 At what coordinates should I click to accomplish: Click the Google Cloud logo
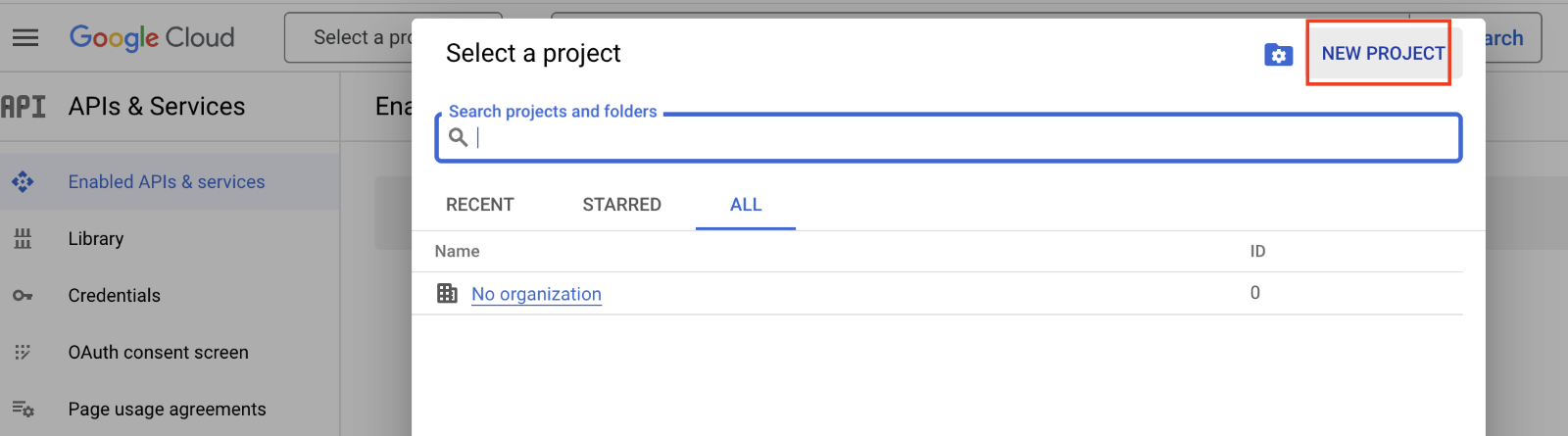pyautogui.click(x=152, y=37)
